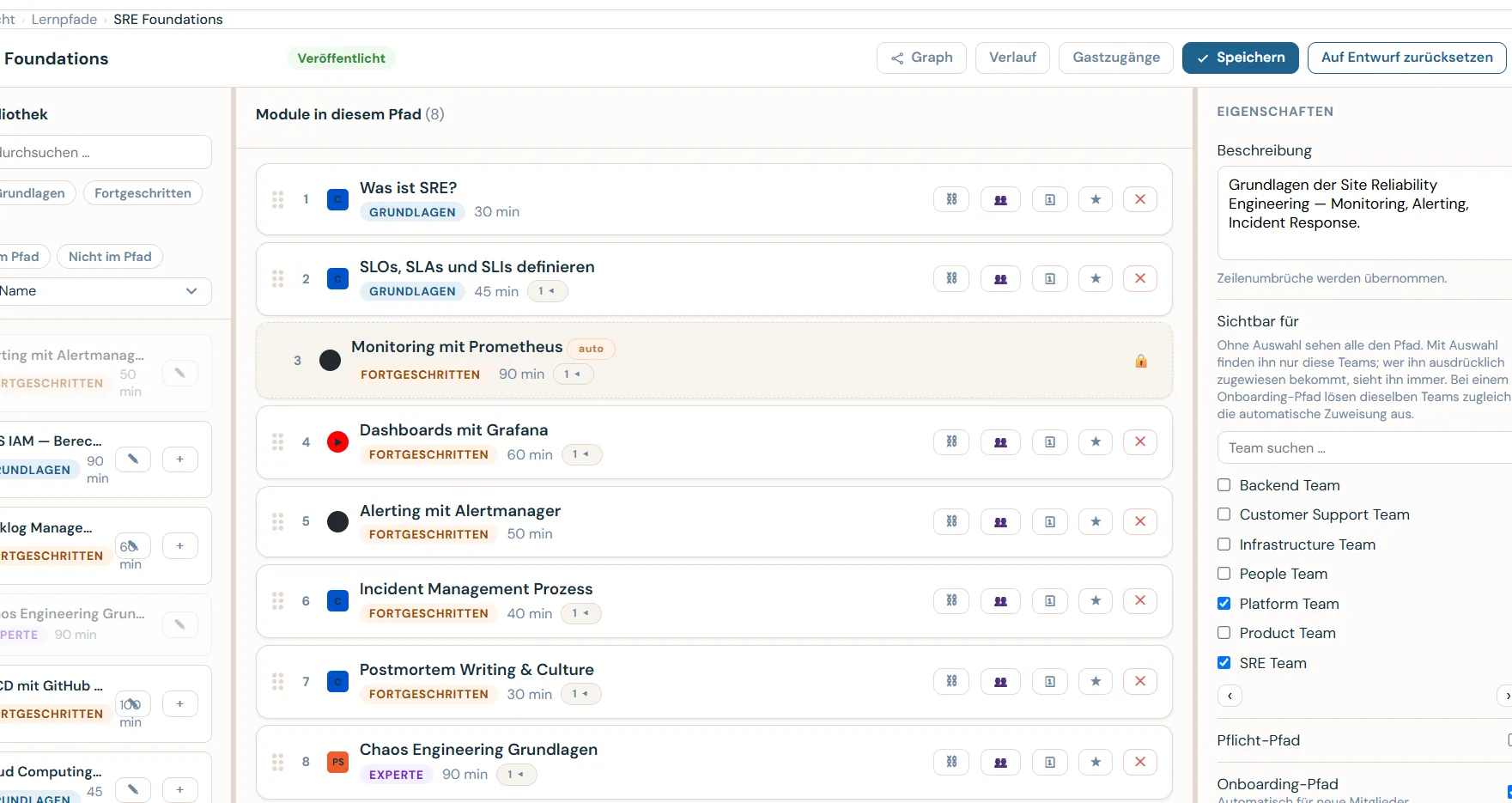Click the people icon for Alerting mit Alertmanager
1512x803 pixels.
(x=1000, y=521)
